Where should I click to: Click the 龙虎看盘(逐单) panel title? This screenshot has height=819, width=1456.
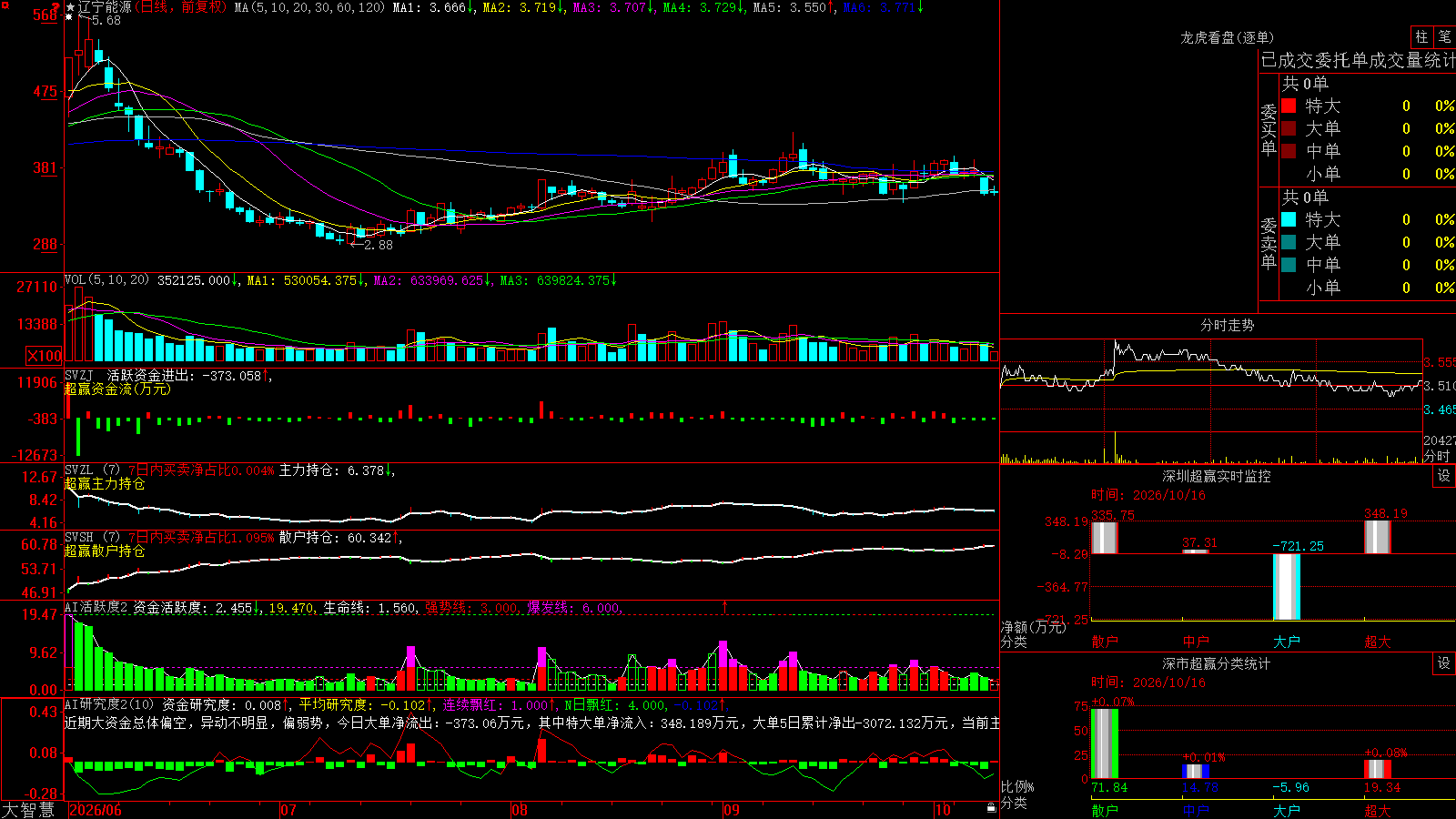[1228, 37]
